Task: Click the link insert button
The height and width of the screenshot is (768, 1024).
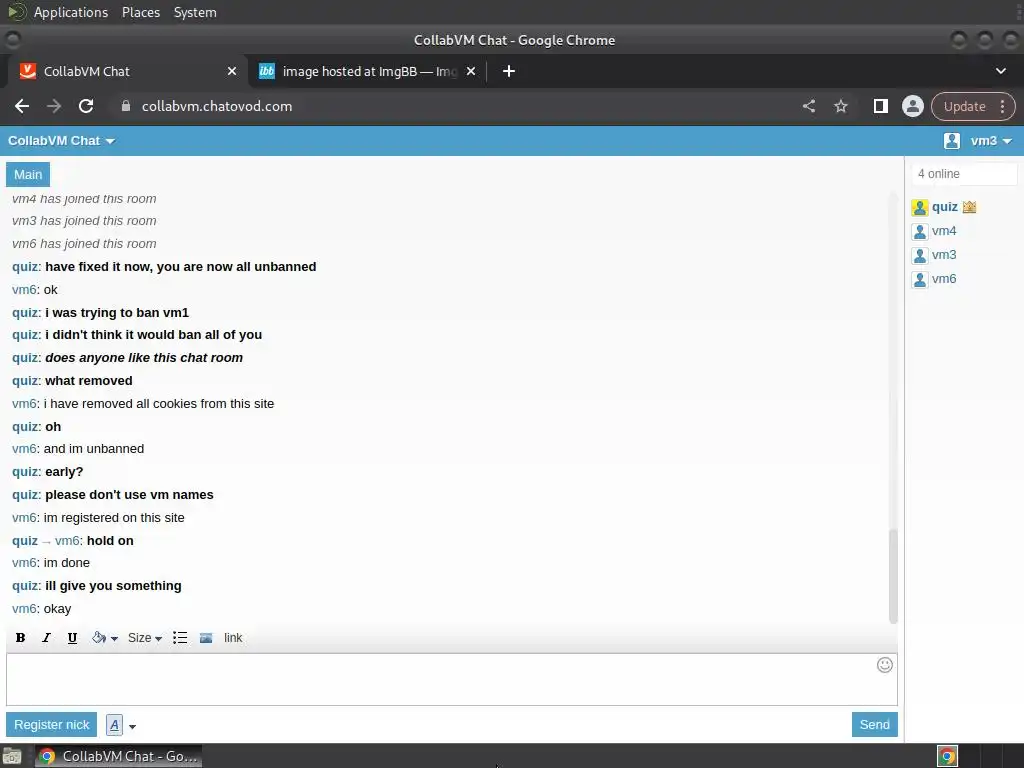Action: point(233,638)
